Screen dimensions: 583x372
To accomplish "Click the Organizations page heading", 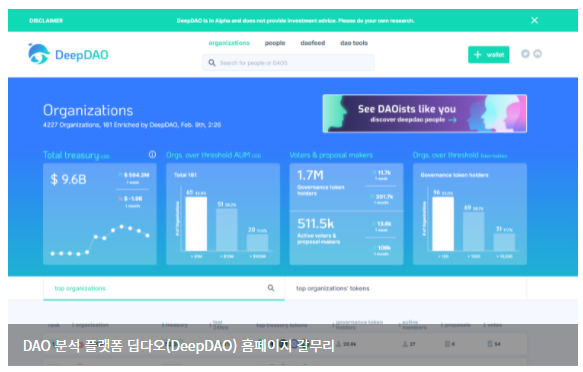I will click(x=88, y=110).
